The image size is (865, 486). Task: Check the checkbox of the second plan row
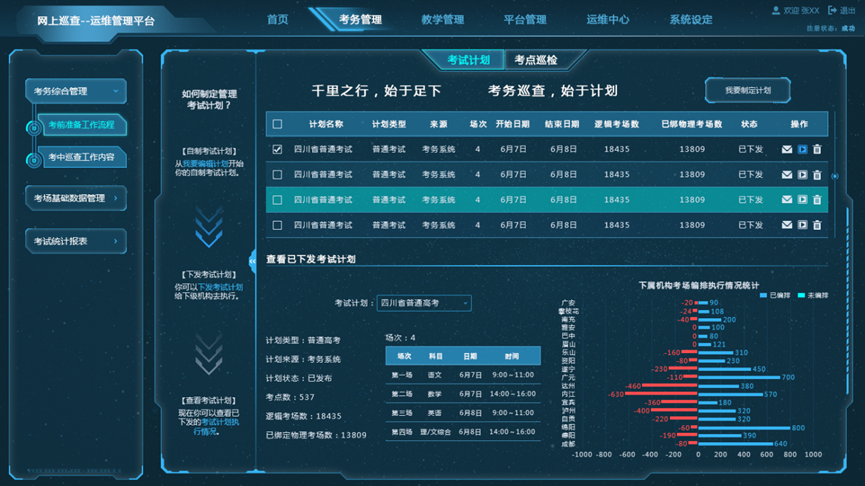(278, 175)
